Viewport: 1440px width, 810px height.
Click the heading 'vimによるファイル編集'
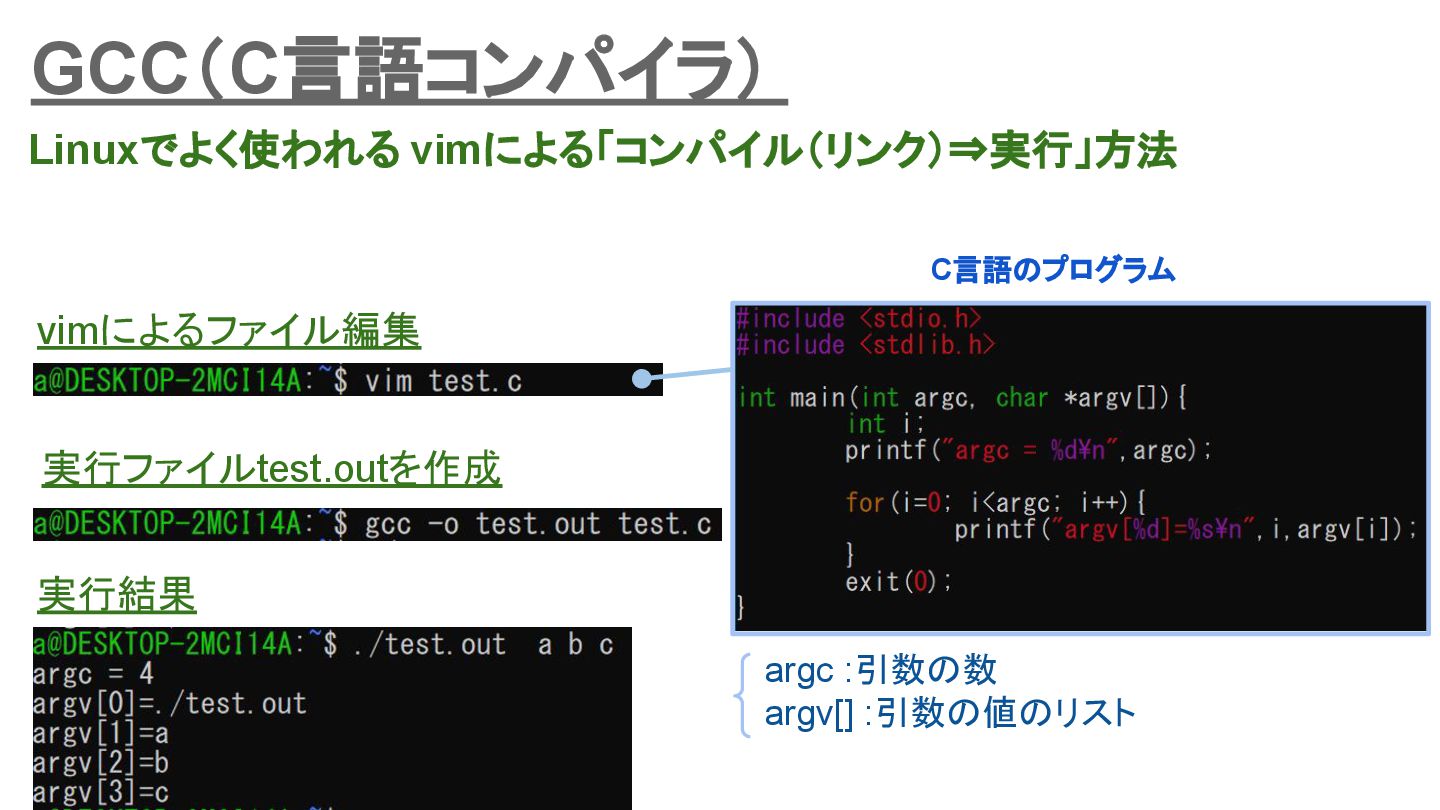228,332
